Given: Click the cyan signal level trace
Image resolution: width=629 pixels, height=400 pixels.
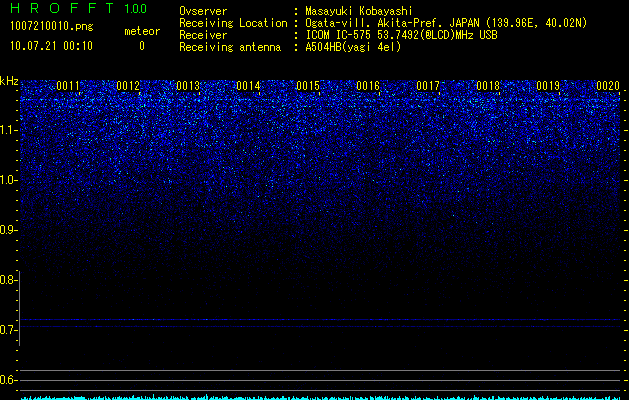Looking at the screenshot, I should tap(321, 398).
